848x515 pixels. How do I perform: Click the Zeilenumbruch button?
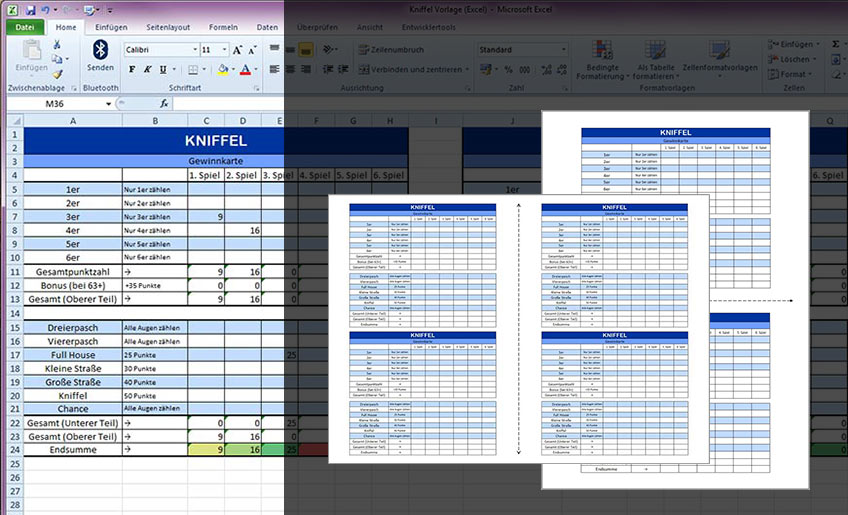click(392, 50)
